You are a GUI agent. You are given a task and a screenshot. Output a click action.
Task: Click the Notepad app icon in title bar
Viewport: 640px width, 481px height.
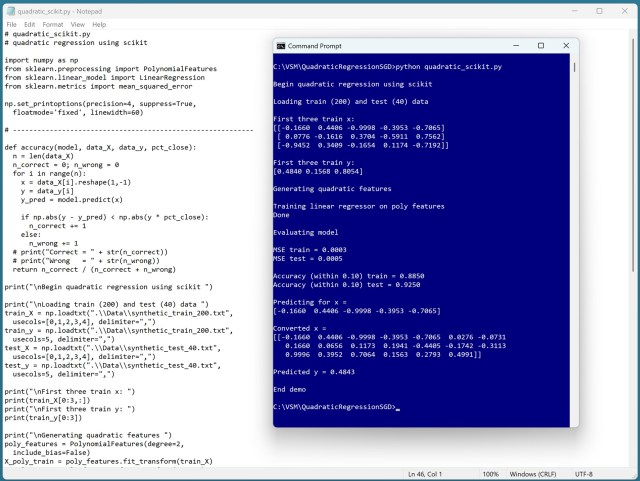pos(8,11)
